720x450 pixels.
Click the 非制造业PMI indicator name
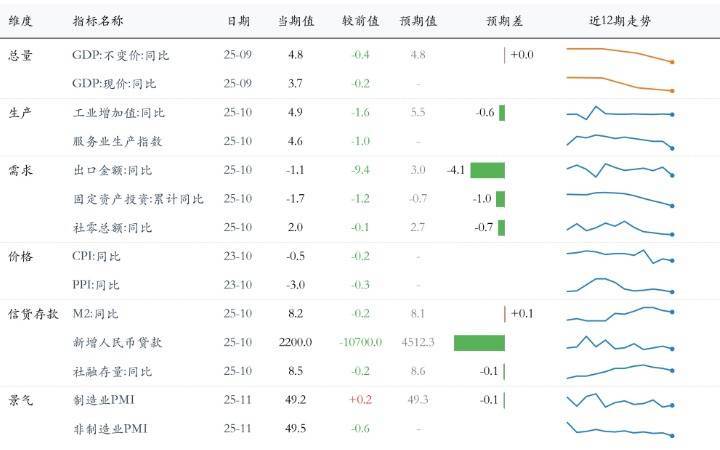[x=110, y=429]
